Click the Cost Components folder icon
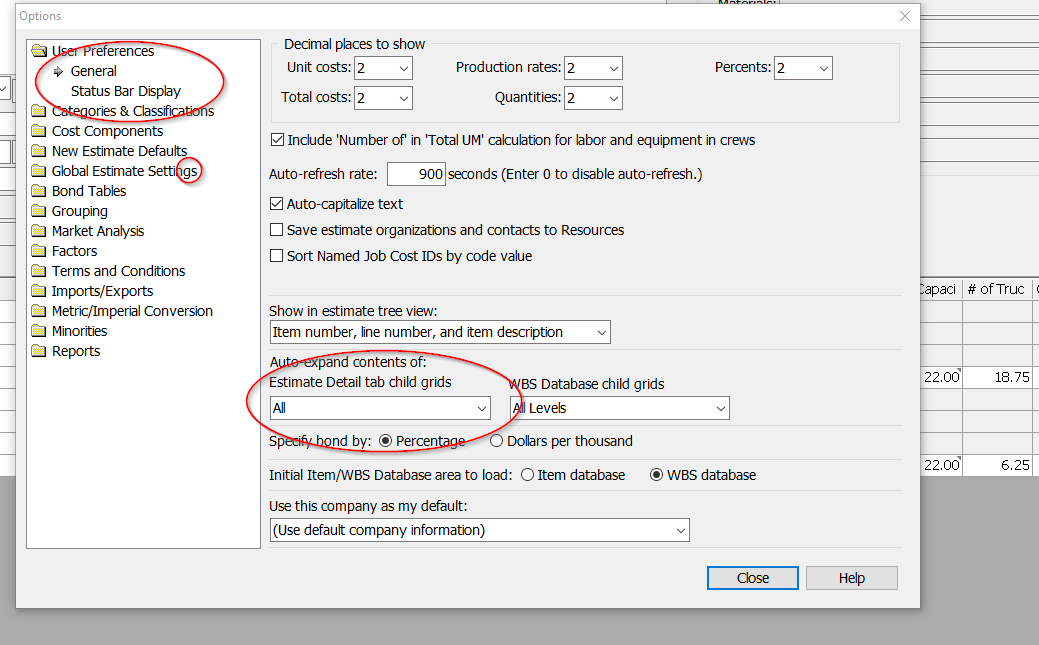This screenshot has width=1039, height=645. coord(39,131)
